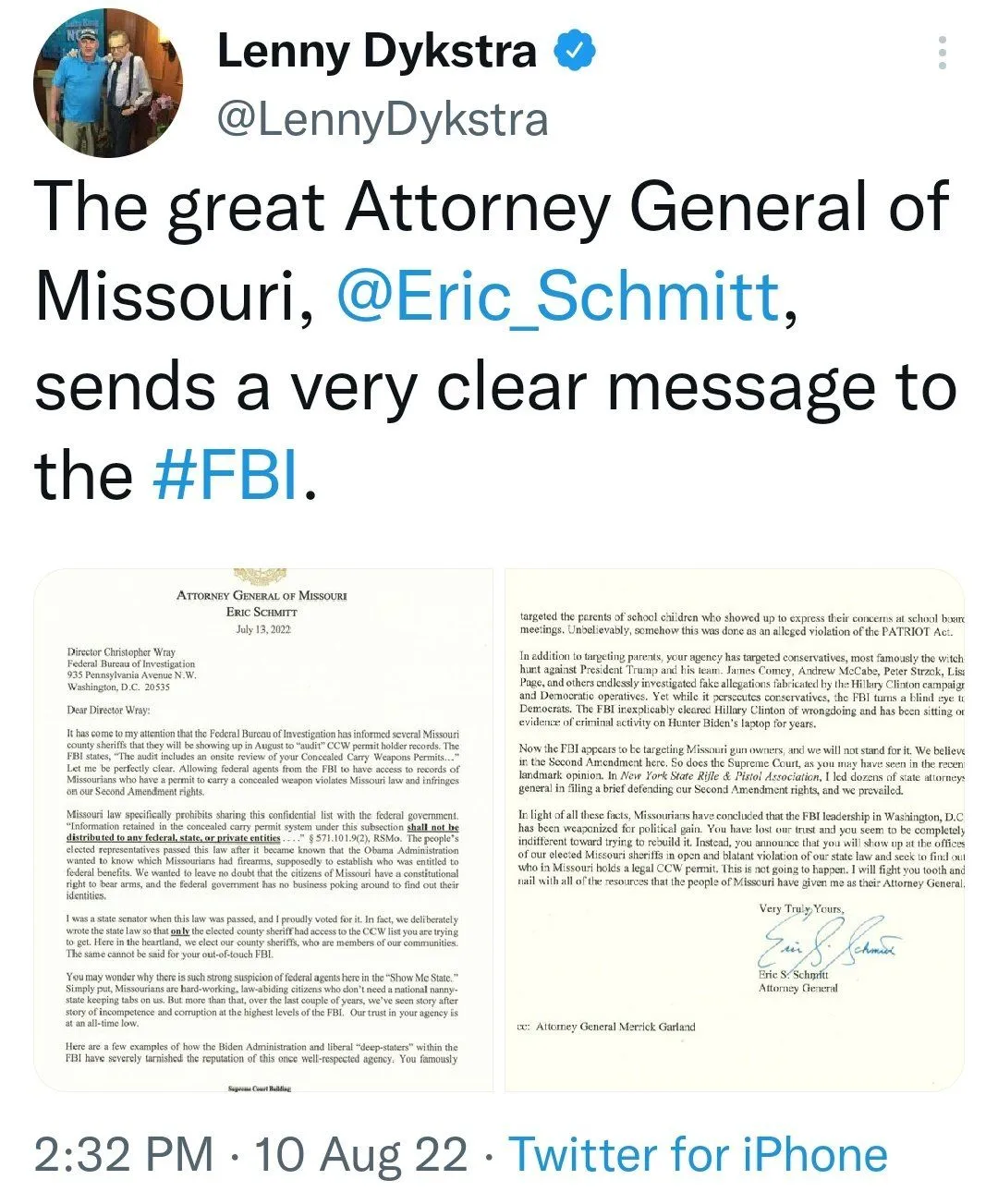The width and height of the screenshot is (998, 1204).
Task: Open the first letter page image
Action: point(262,832)
